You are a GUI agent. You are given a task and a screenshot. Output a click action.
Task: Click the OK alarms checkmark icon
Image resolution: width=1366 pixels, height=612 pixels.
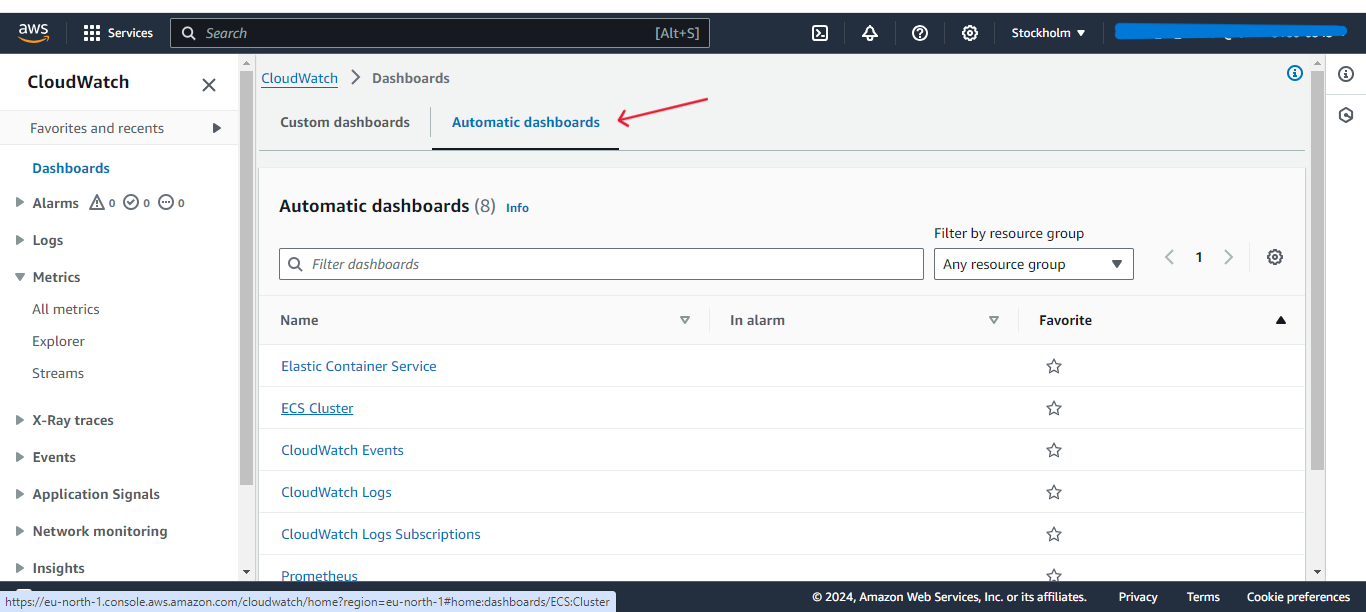click(131, 203)
